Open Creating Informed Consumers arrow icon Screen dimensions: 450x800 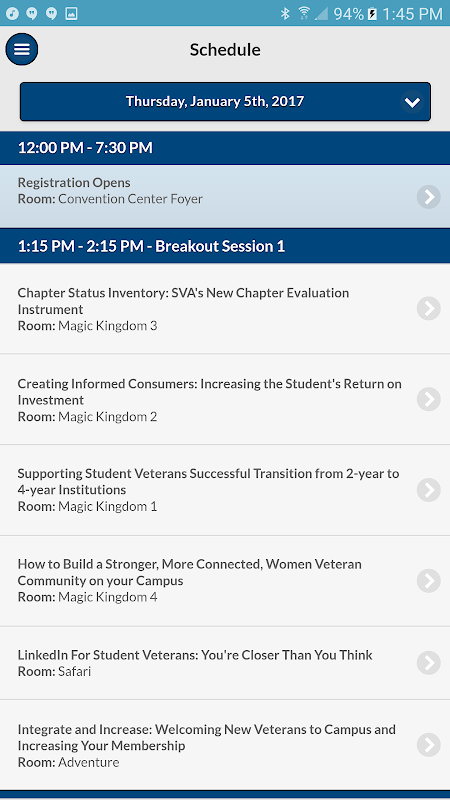429,399
